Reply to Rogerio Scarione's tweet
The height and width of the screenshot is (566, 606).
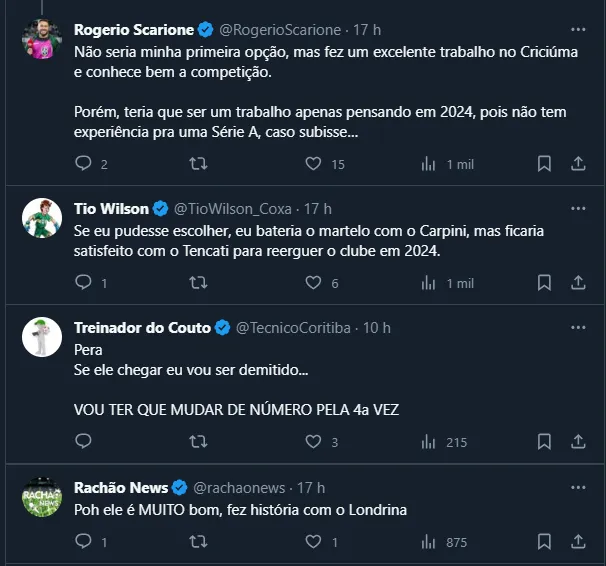84,163
